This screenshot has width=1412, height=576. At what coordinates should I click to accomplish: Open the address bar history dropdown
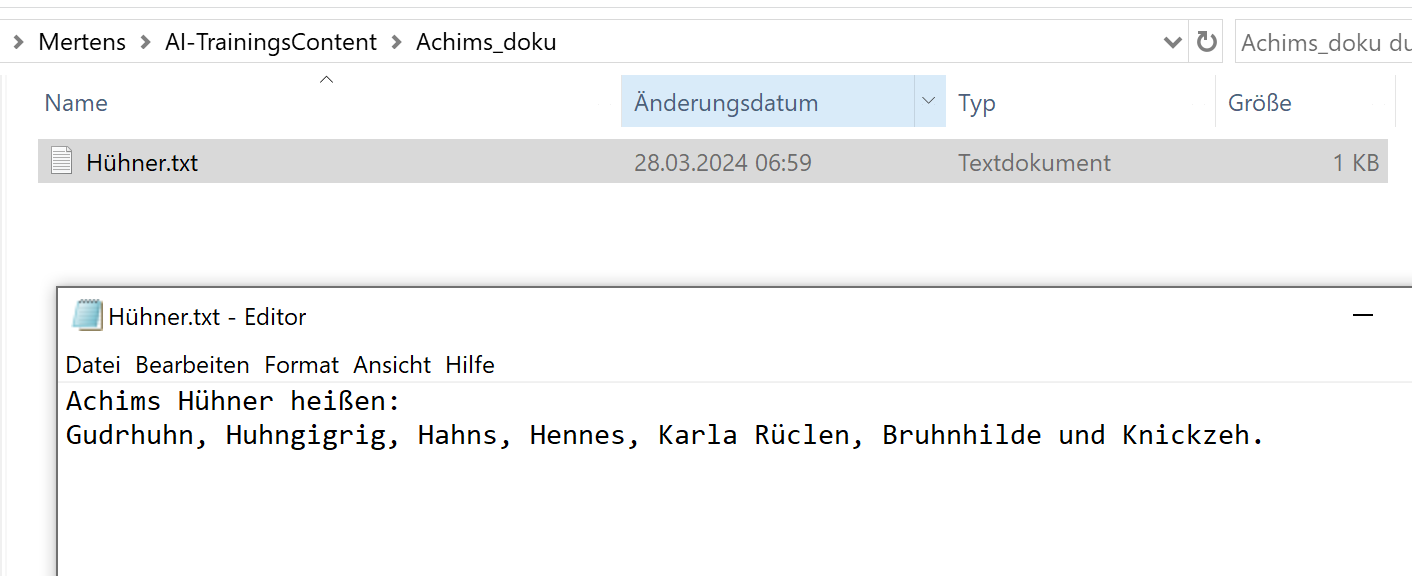click(x=1173, y=42)
